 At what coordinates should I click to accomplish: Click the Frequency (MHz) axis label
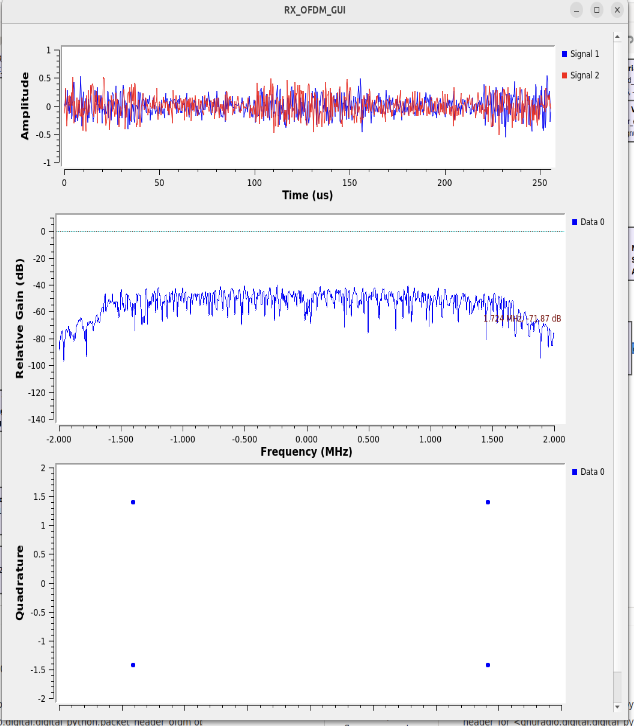[306, 452]
